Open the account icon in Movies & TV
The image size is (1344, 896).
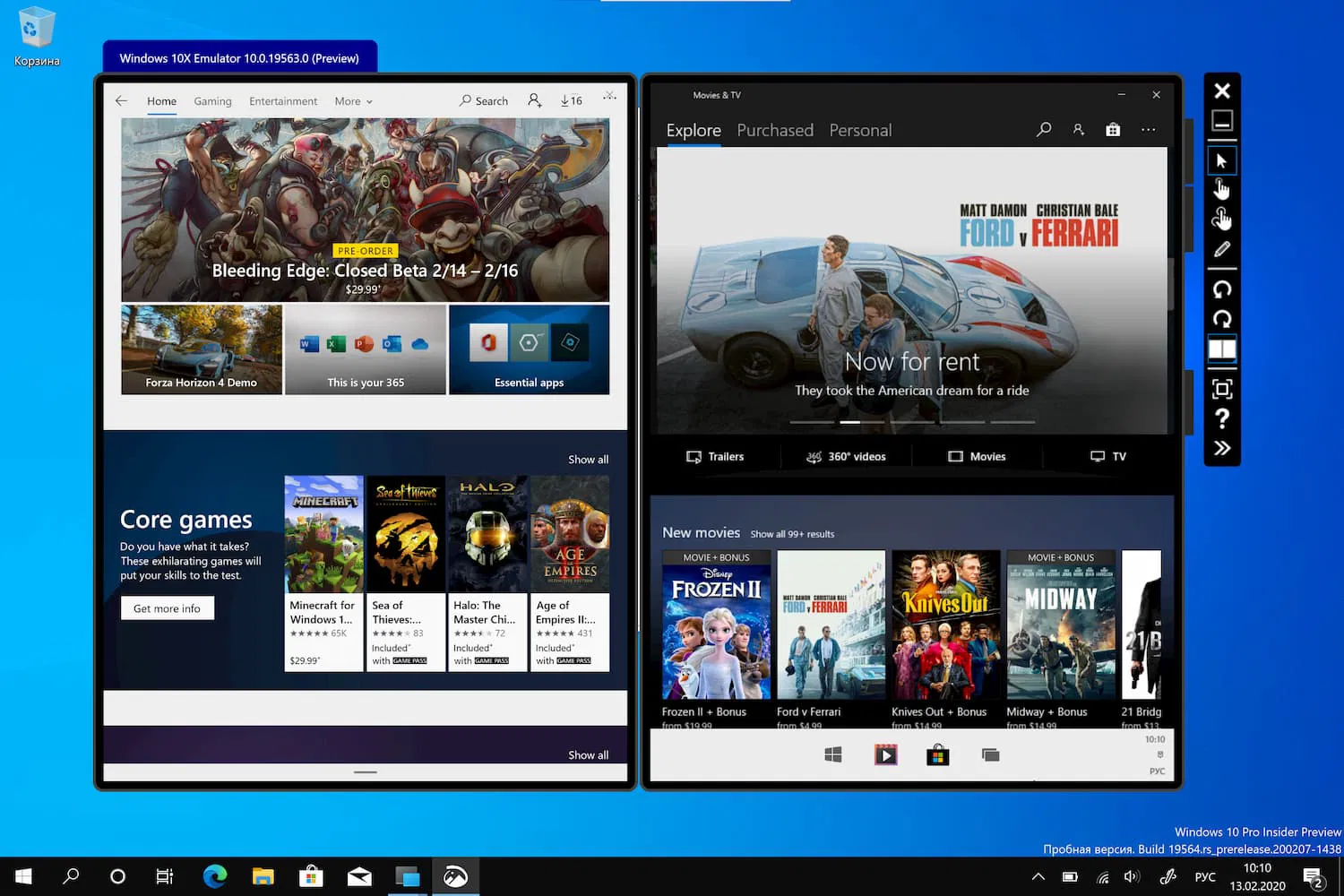pyautogui.click(x=1079, y=130)
